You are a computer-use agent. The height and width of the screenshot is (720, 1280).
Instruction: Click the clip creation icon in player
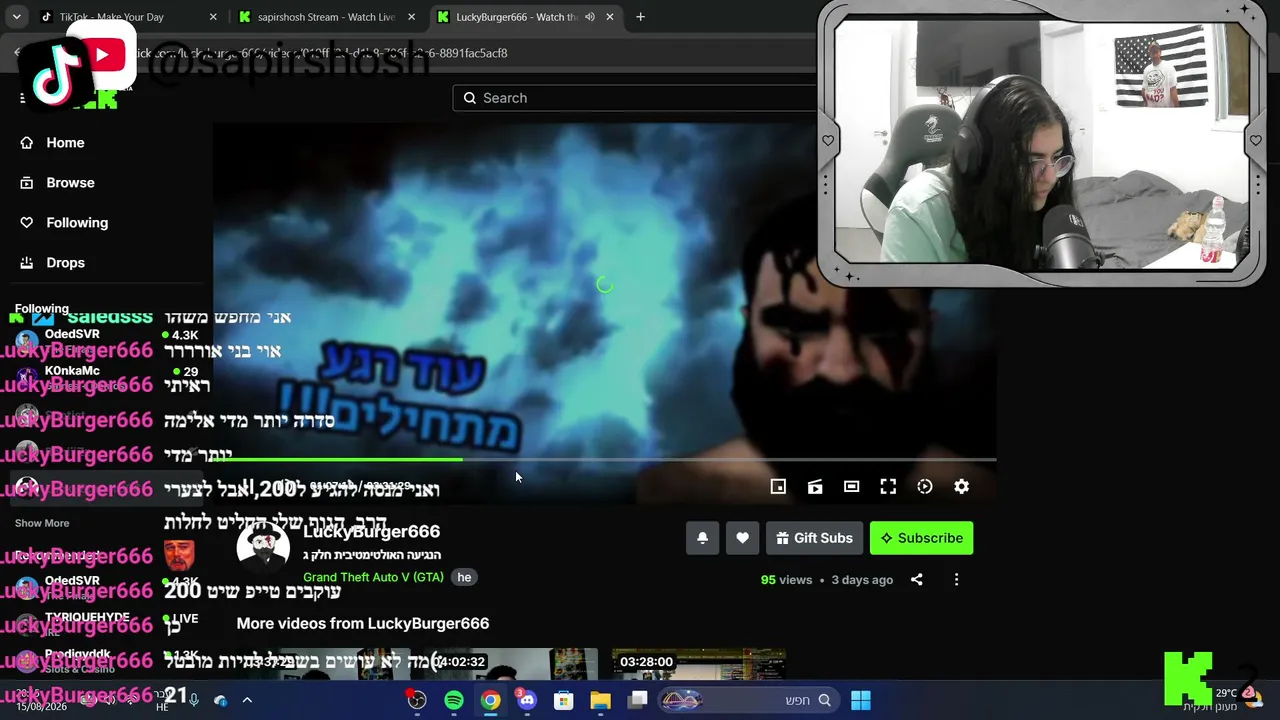pyautogui.click(x=815, y=486)
